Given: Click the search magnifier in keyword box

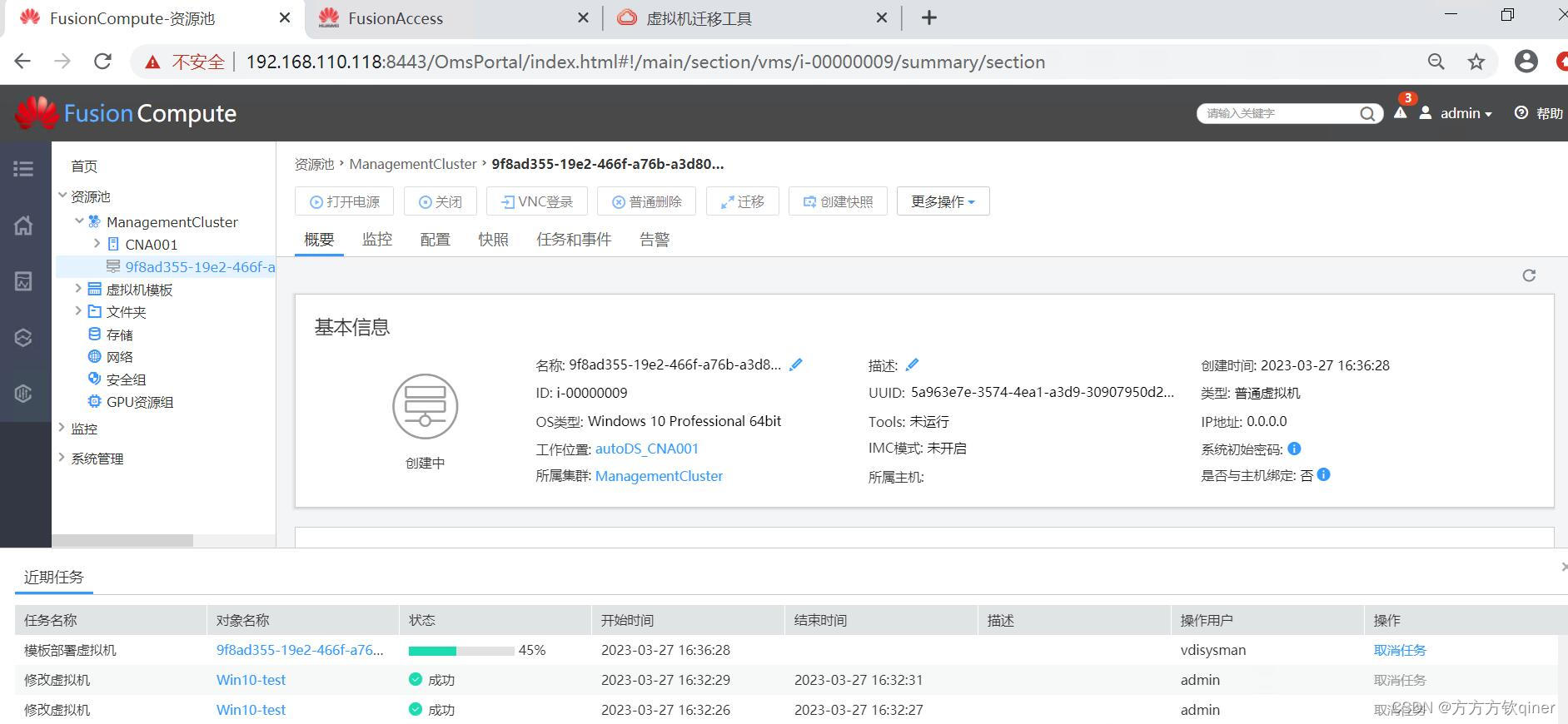Looking at the screenshot, I should (x=1367, y=113).
